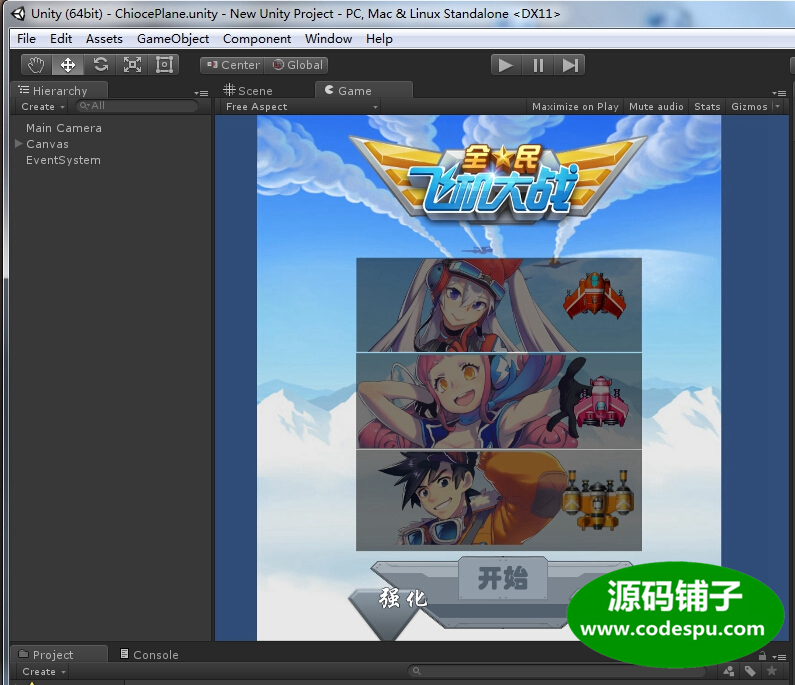Choose the yellow plane pilot card

click(x=499, y=500)
